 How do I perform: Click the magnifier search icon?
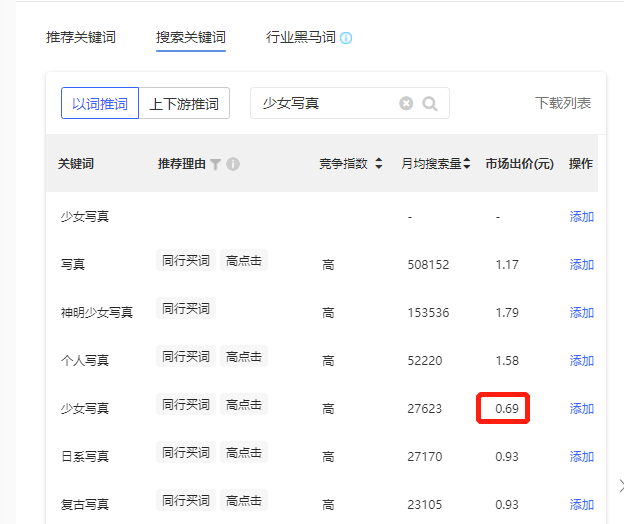pyautogui.click(x=430, y=103)
